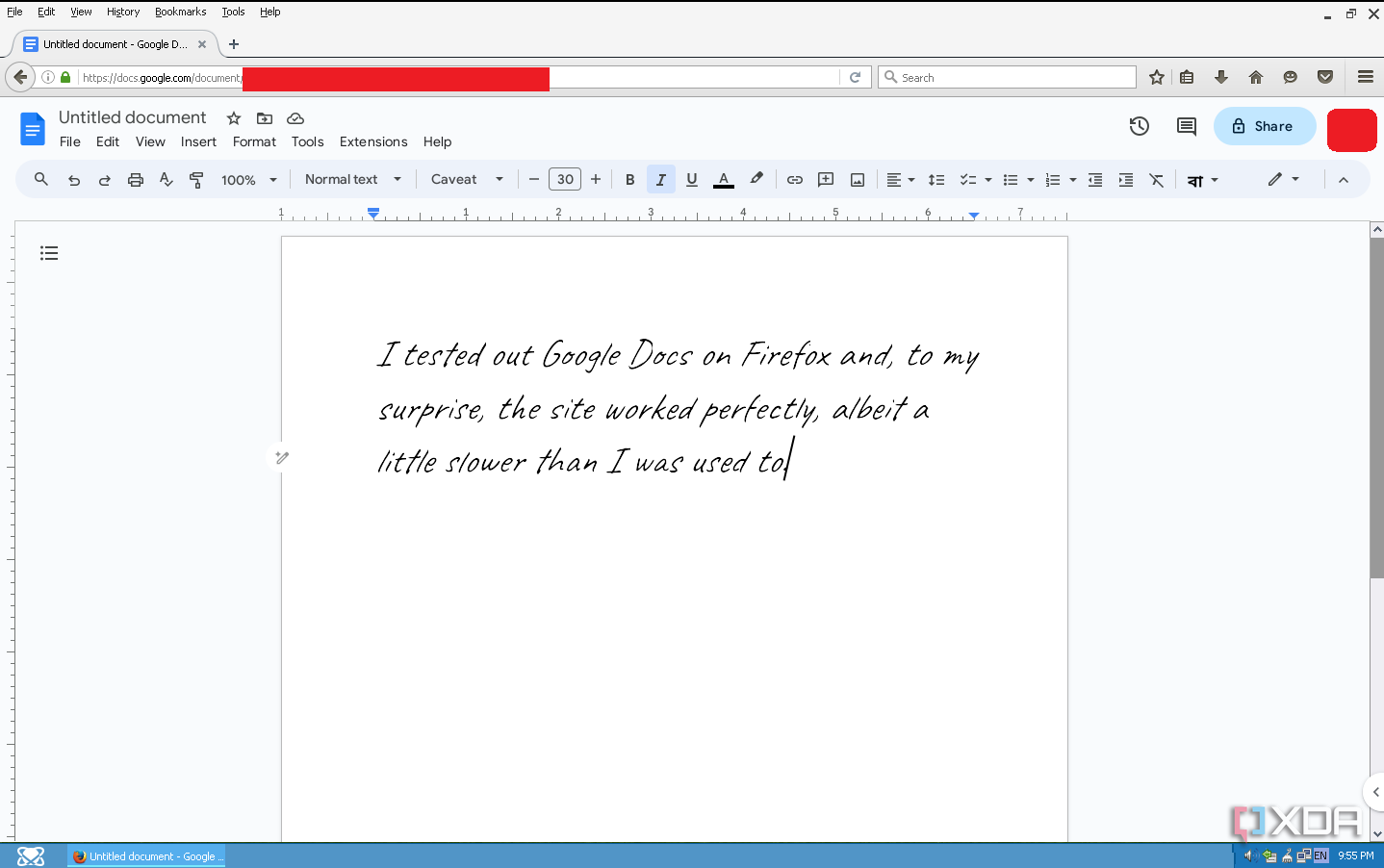The width and height of the screenshot is (1384, 868).
Task: Redo action in Docs toolbar
Action: point(105,180)
